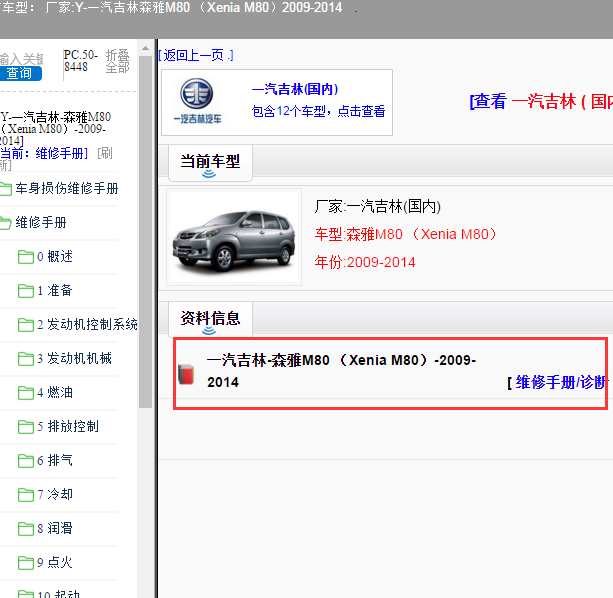Click the Xenia M80 car thumbnail

click(234, 237)
